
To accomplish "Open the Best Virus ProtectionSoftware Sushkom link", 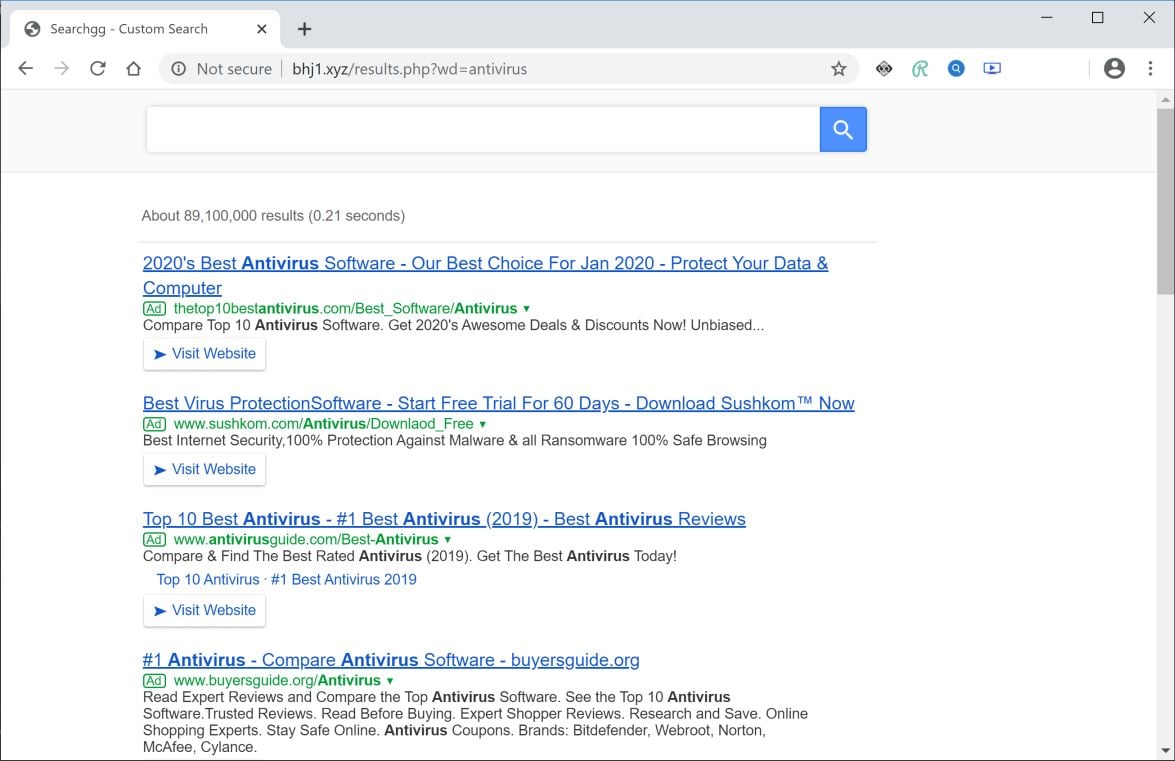I will pos(498,403).
